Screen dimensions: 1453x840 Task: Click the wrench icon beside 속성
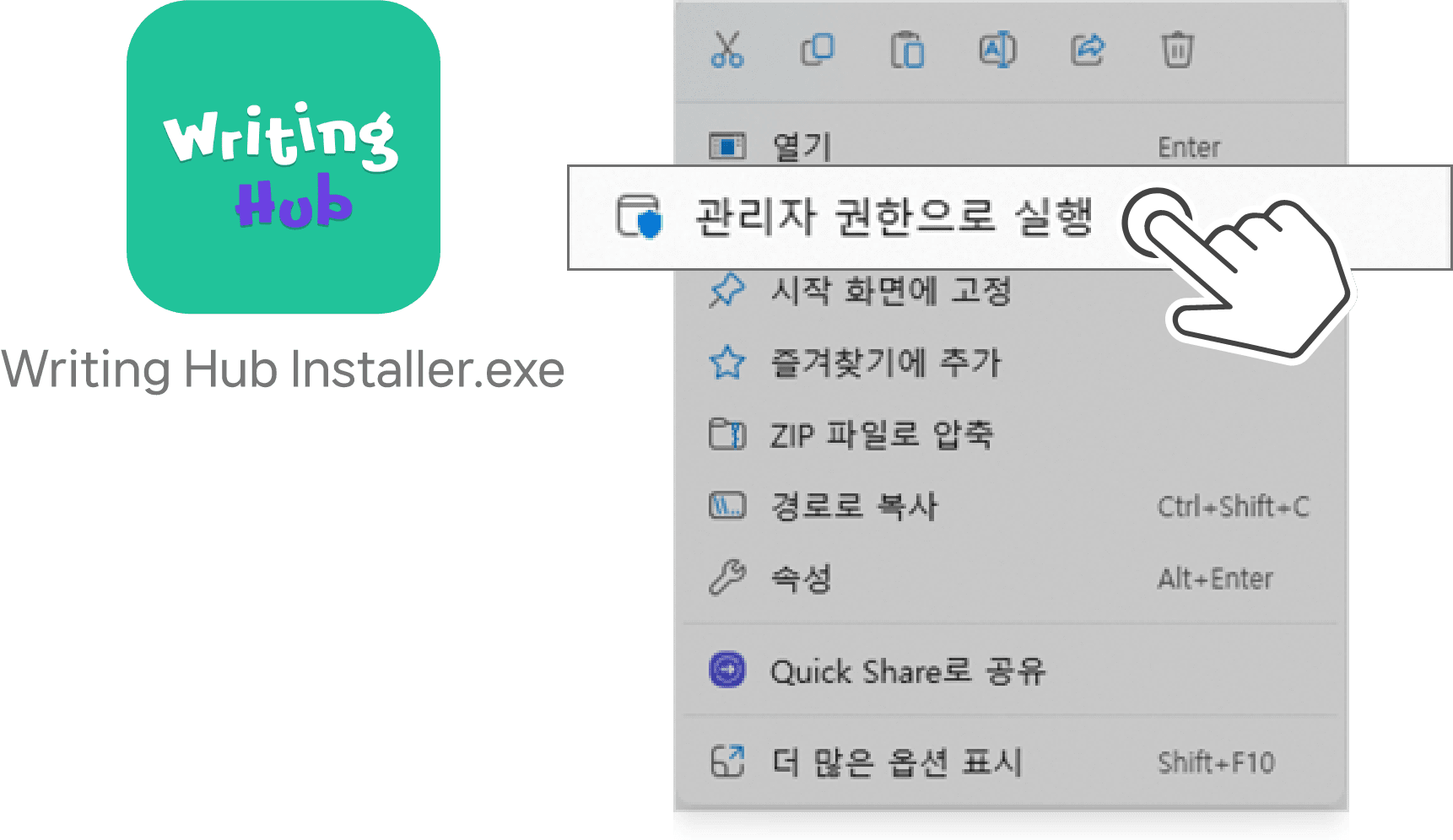click(727, 577)
